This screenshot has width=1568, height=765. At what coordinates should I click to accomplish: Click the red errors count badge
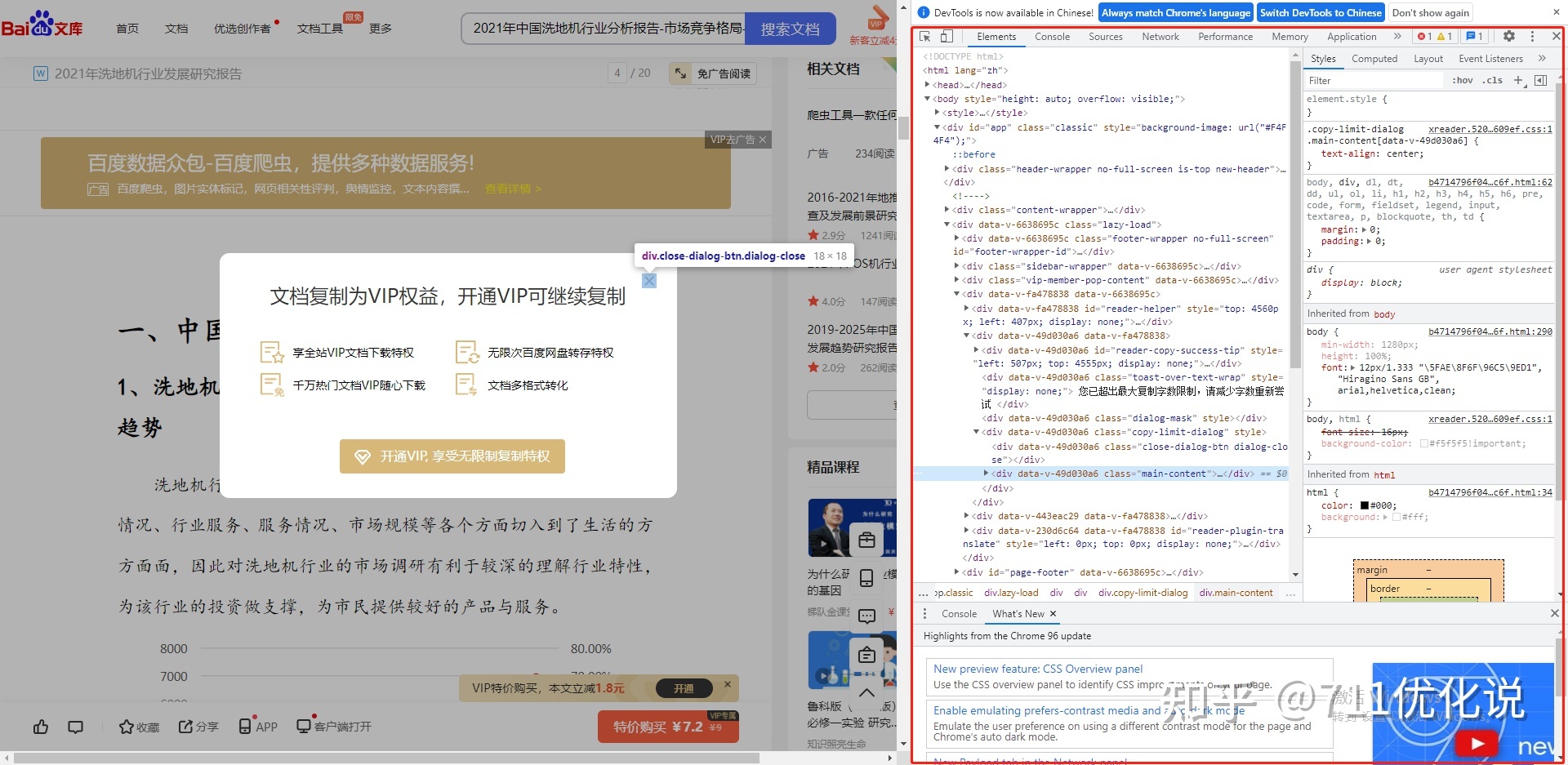pos(1425,37)
